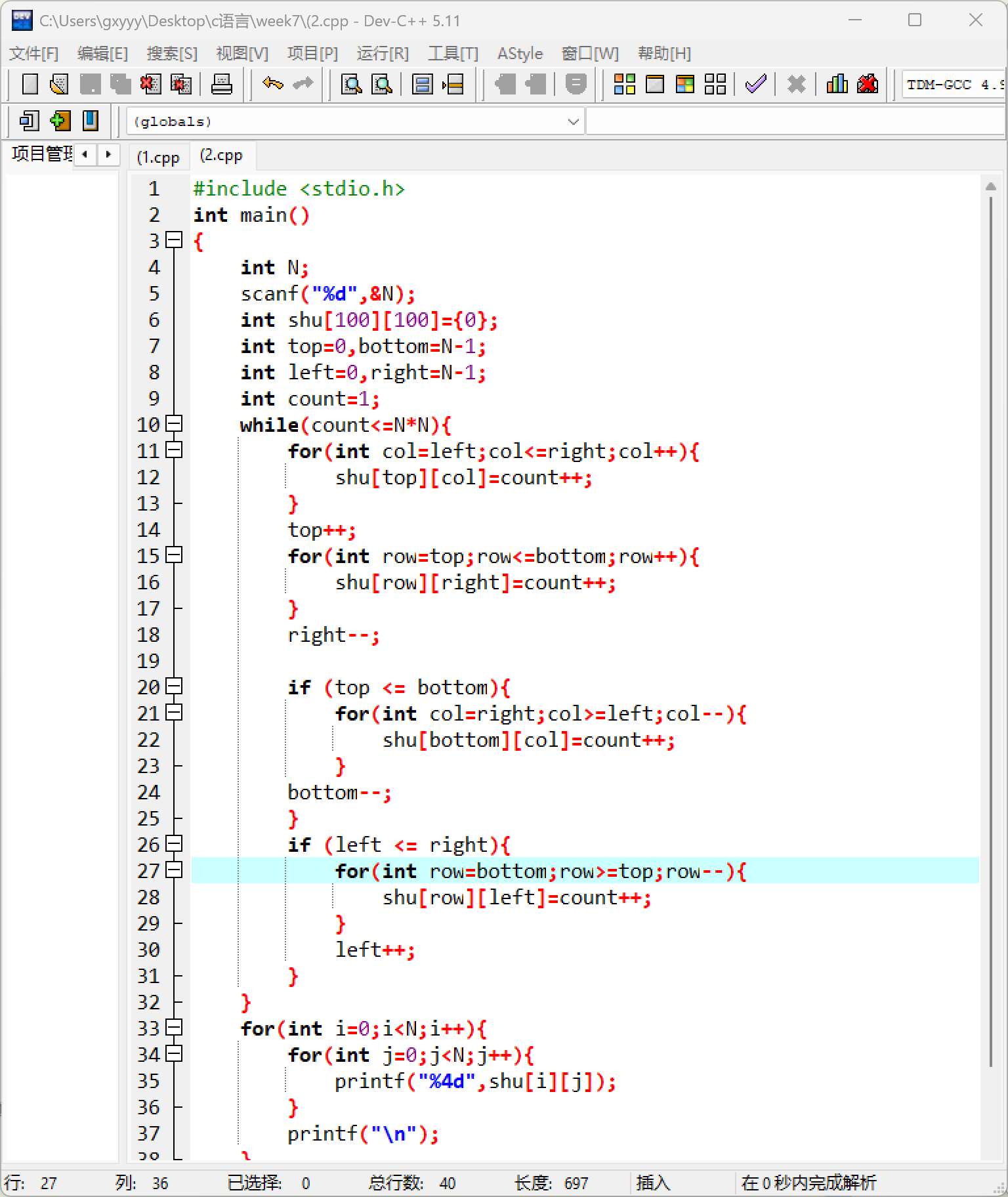Image resolution: width=1008 pixels, height=1197 pixels.
Task: Click the right tab-scroll arrow in side panel
Action: point(108,154)
